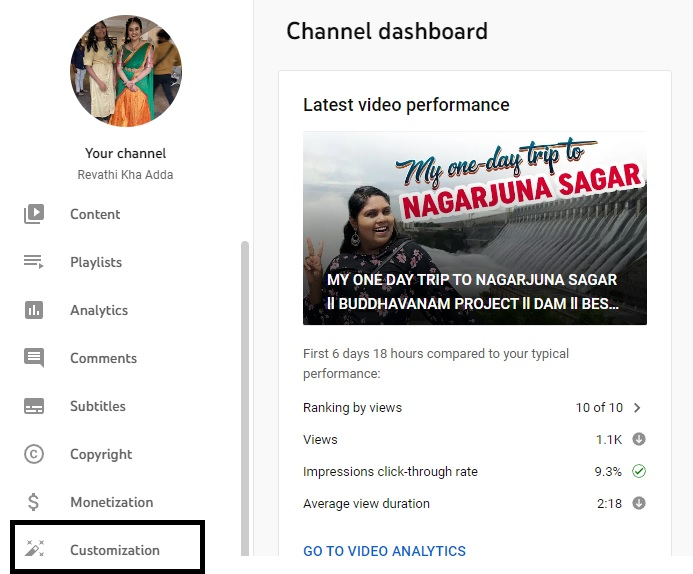Open the Nagarjuna Sagar video thumbnail
The image size is (693, 574).
click(x=475, y=228)
